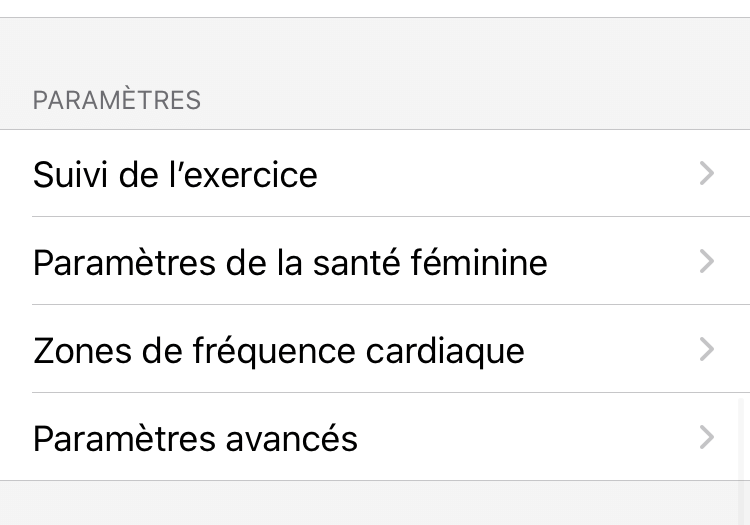Image resolution: width=750 pixels, height=525 pixels.
Task: Open the Suivi de l'exercice settings
Action: [175, 175]
